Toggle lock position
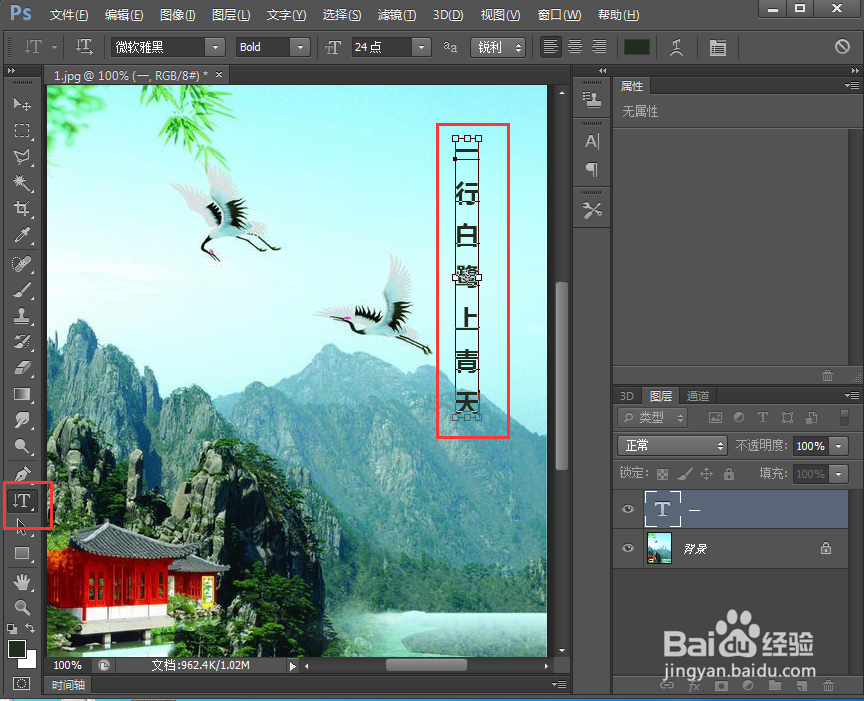 (706, 474)
